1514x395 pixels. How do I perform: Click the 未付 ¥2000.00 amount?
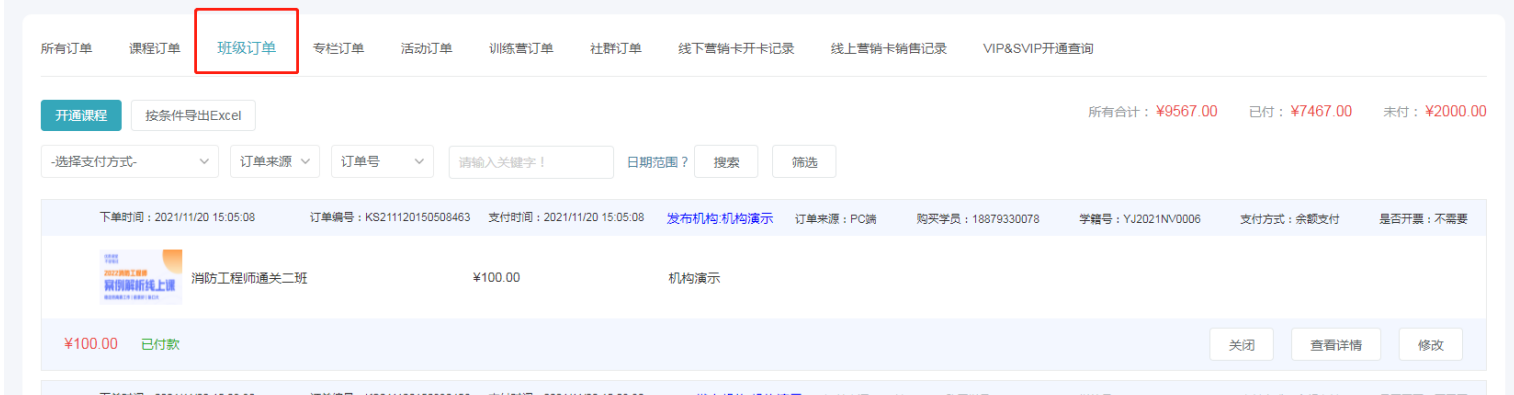pos(1455,111)
